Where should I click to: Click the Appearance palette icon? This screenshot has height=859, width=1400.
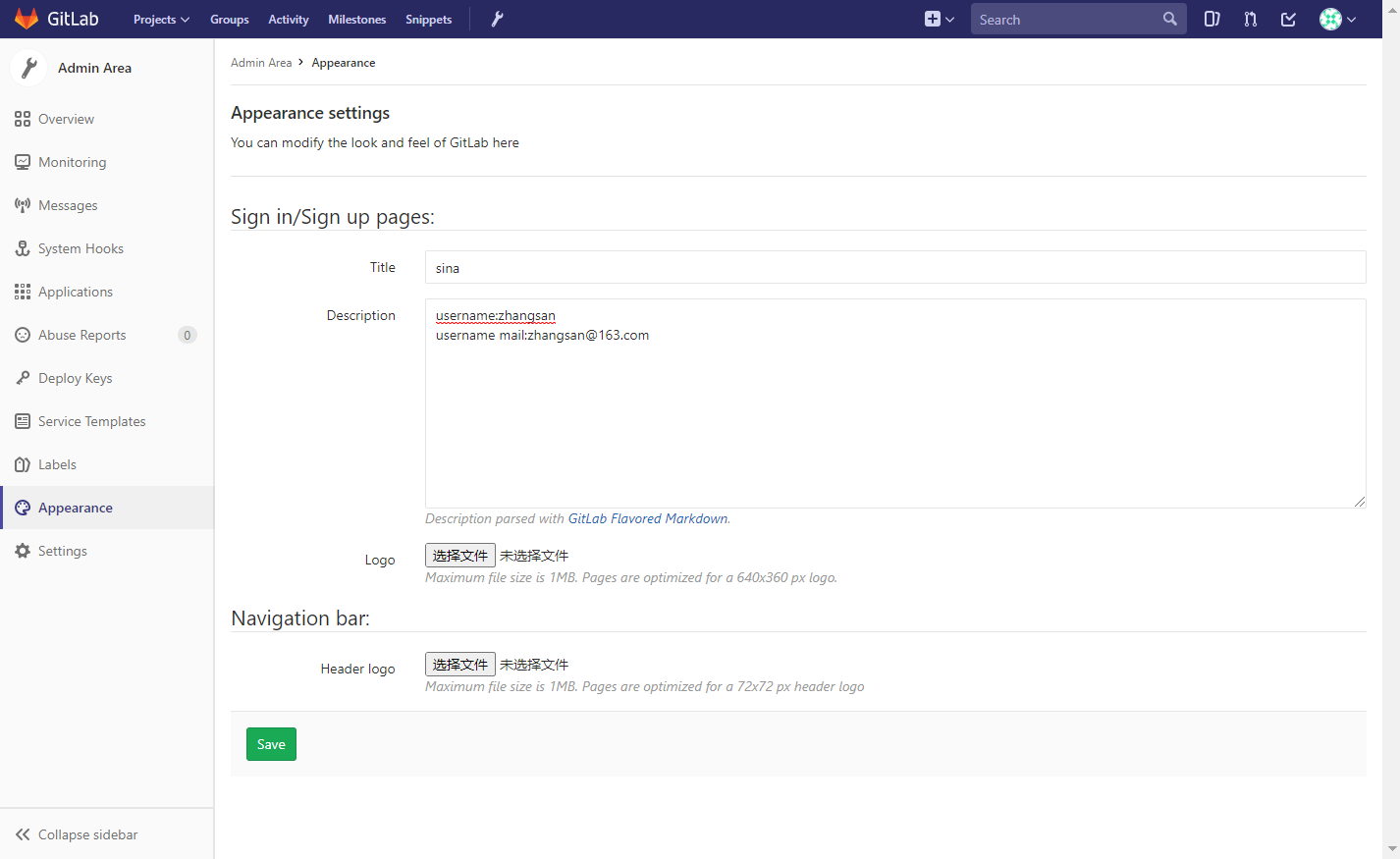pyautogui.click(x=23, y=508)
